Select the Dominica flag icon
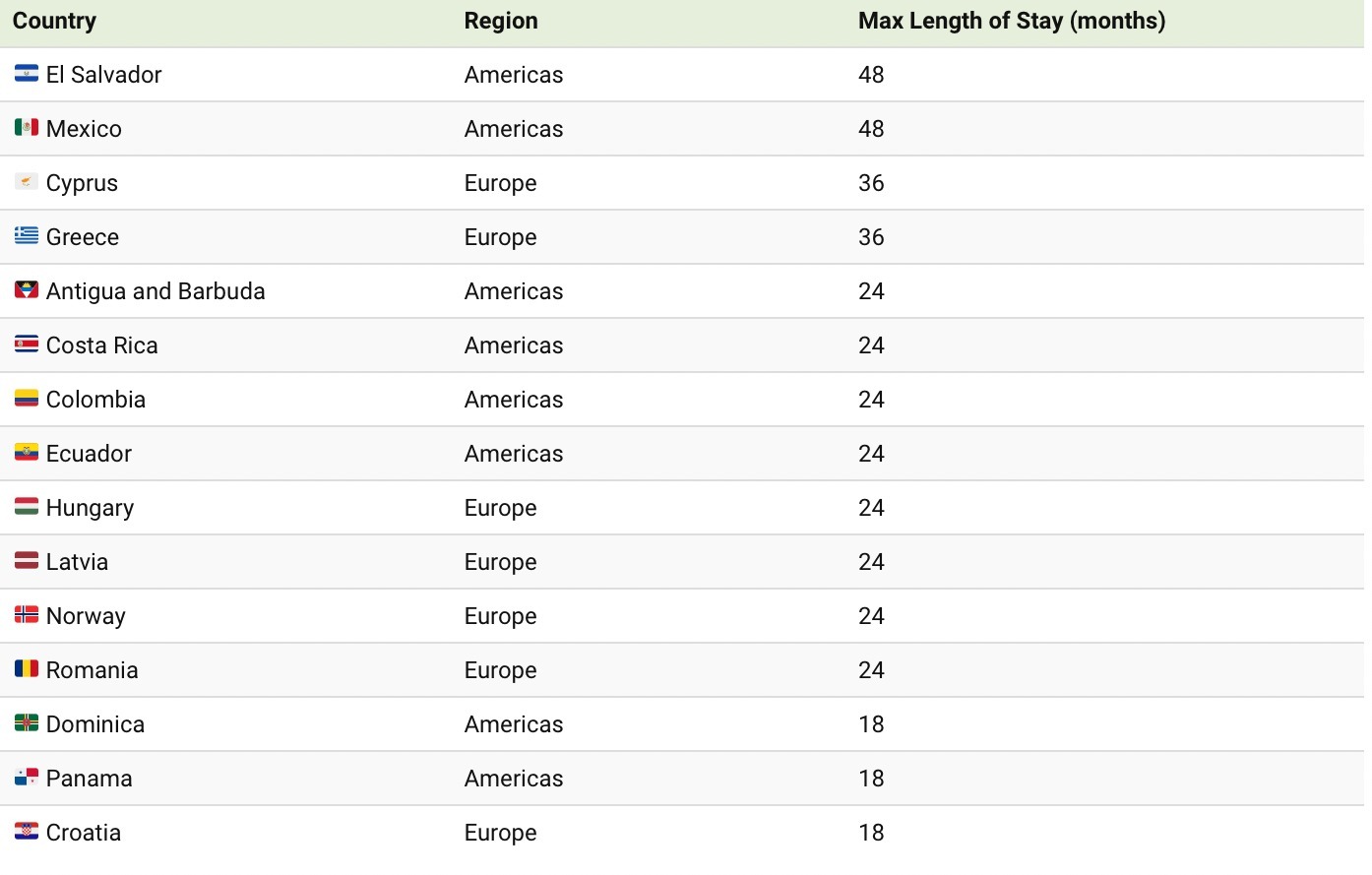The image size is (1372, 875). (x=27, y=723)
